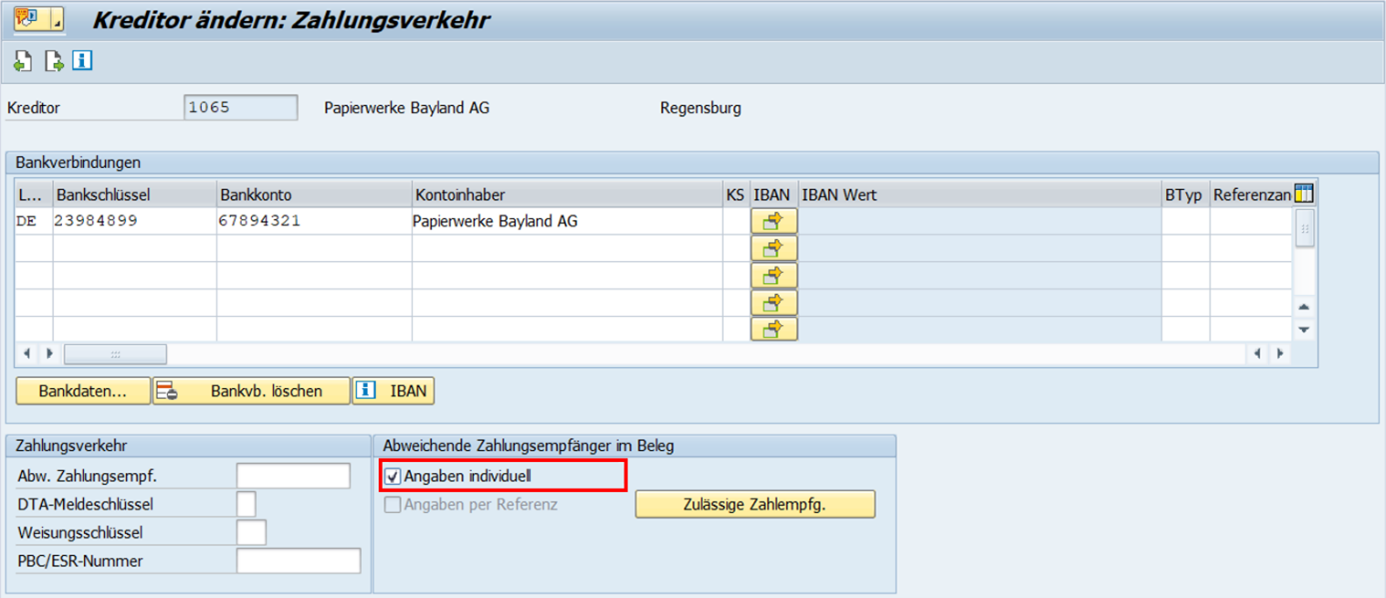Click the Bankdaten... button
The width and height of the screenshot is (1386, 598).
pyautogui.click(x=83, y=391)
